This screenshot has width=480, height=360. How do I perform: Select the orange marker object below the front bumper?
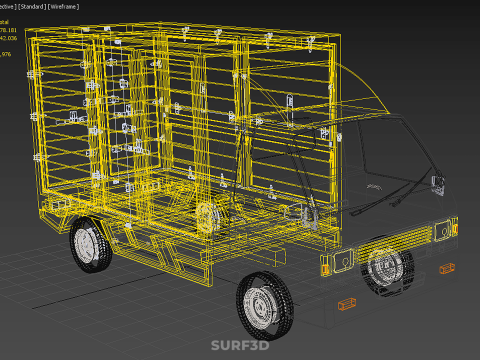tap(347, 304)
